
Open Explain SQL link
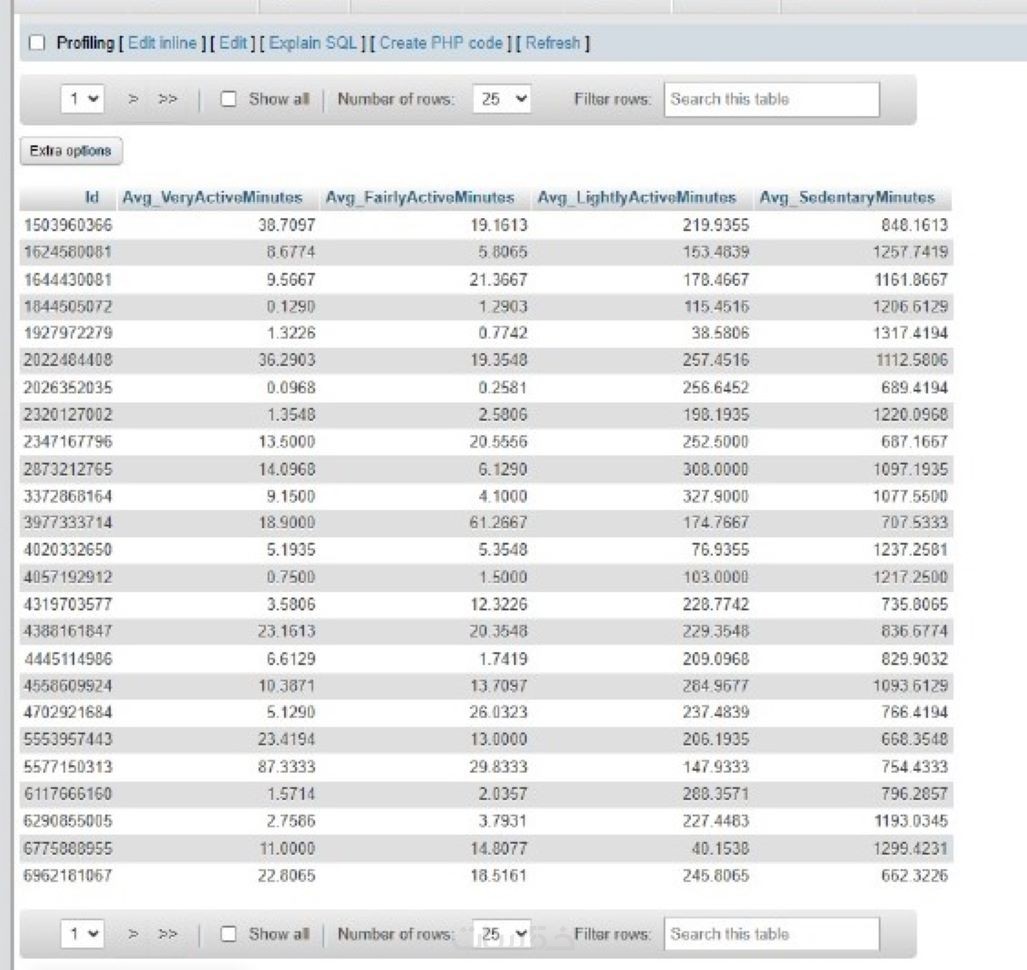pos(313,43)
